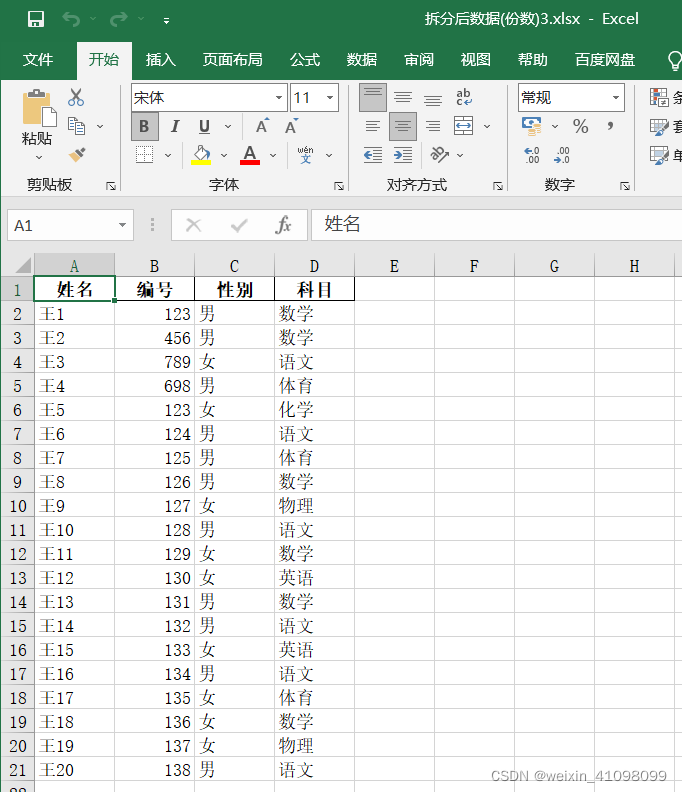
Task: Select the Format Painter brush
Action: coord(77,155)
